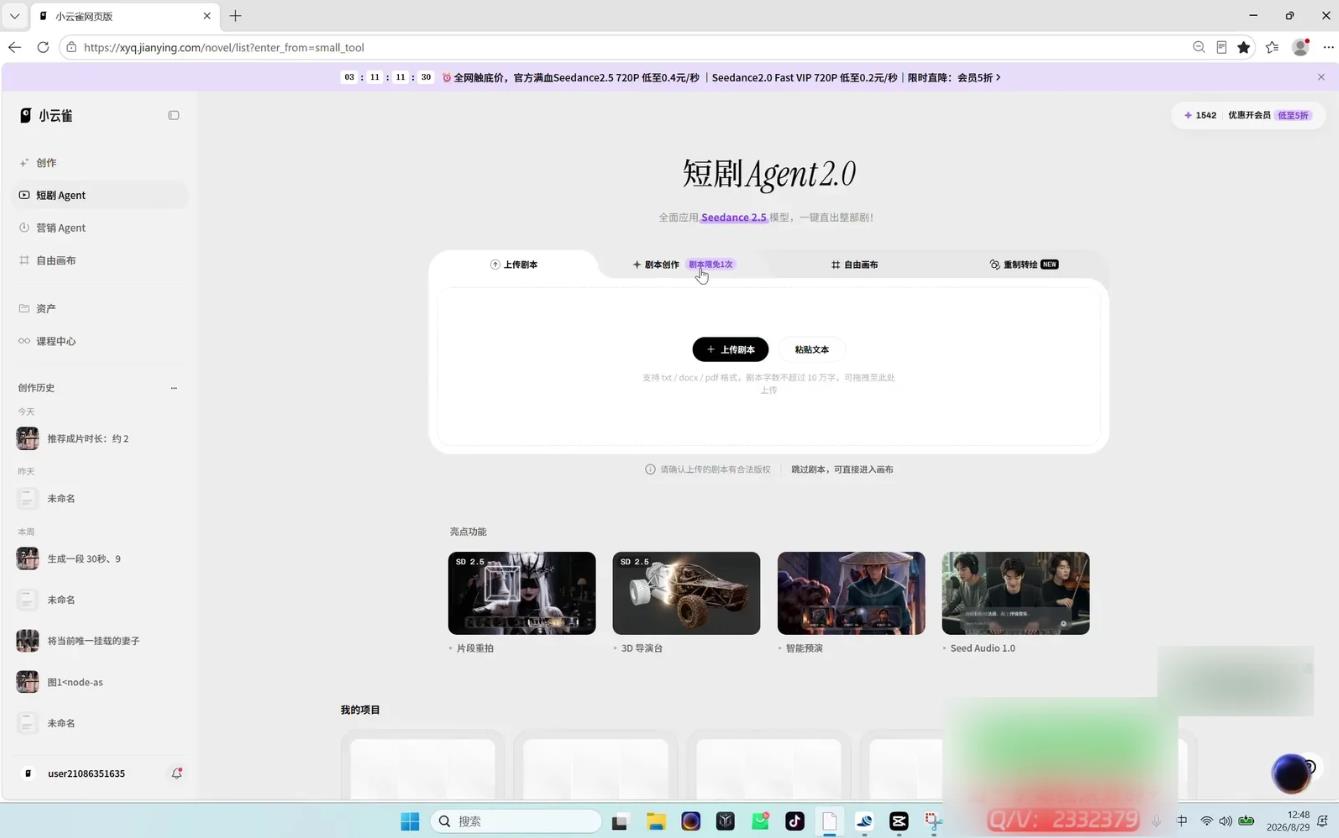Open the tab list dropdown arrow
This screenshot has height=838, width=1339.
tap(14, 16)
